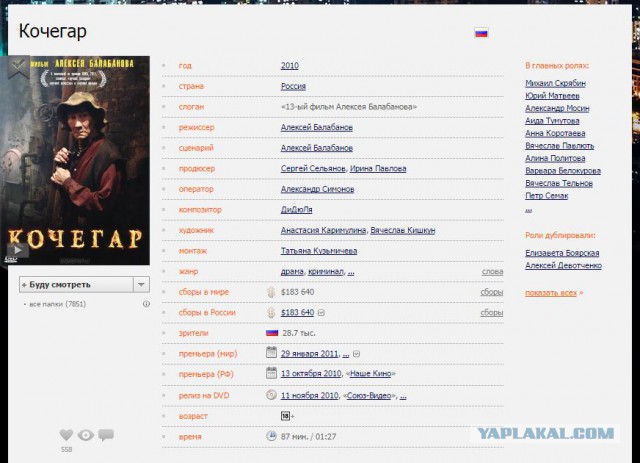Open actor Михаил Скрябин link

pyautogui.click(x=556, y=83)
